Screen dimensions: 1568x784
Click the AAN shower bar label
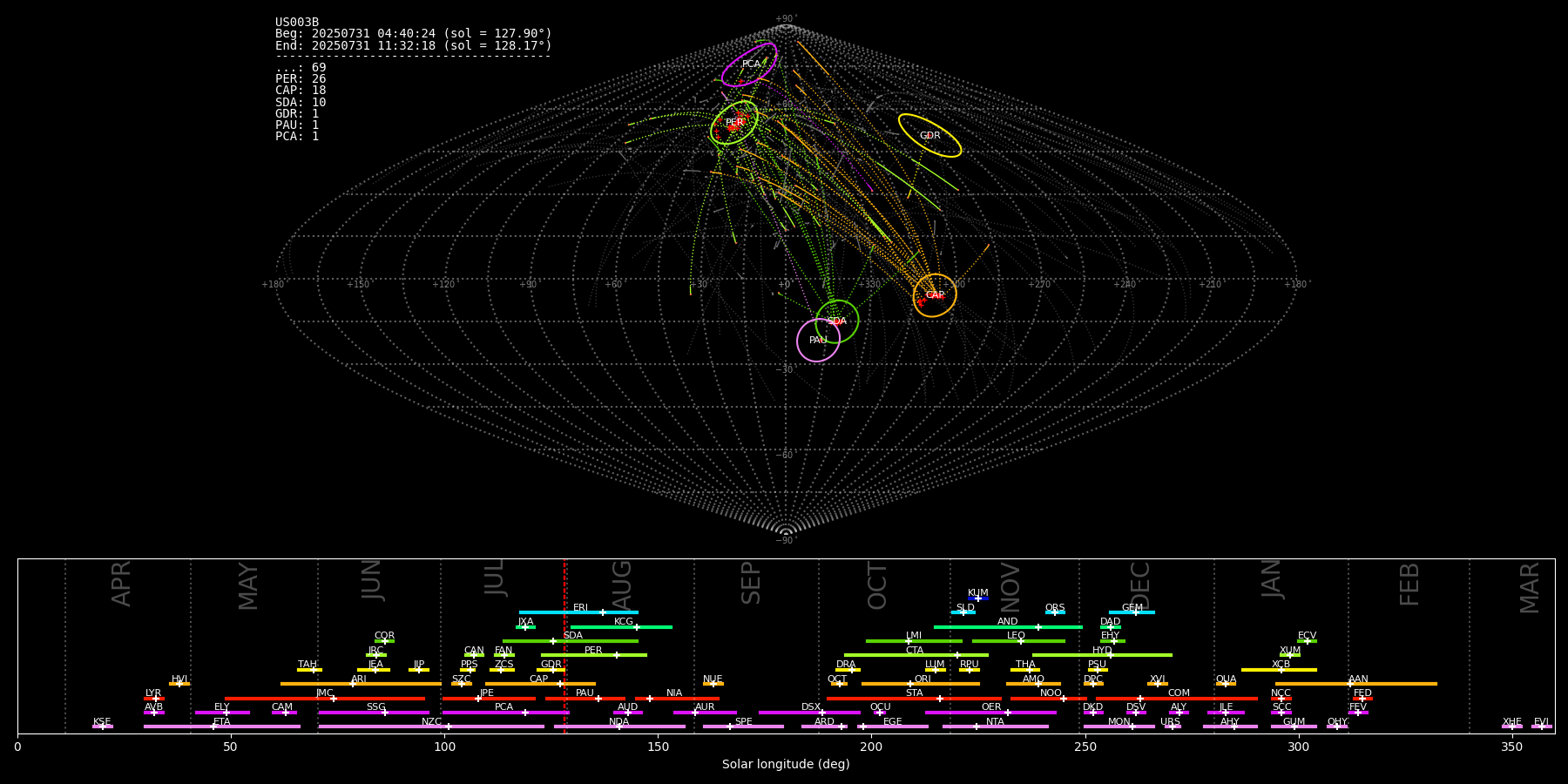tap(1358, 679)
